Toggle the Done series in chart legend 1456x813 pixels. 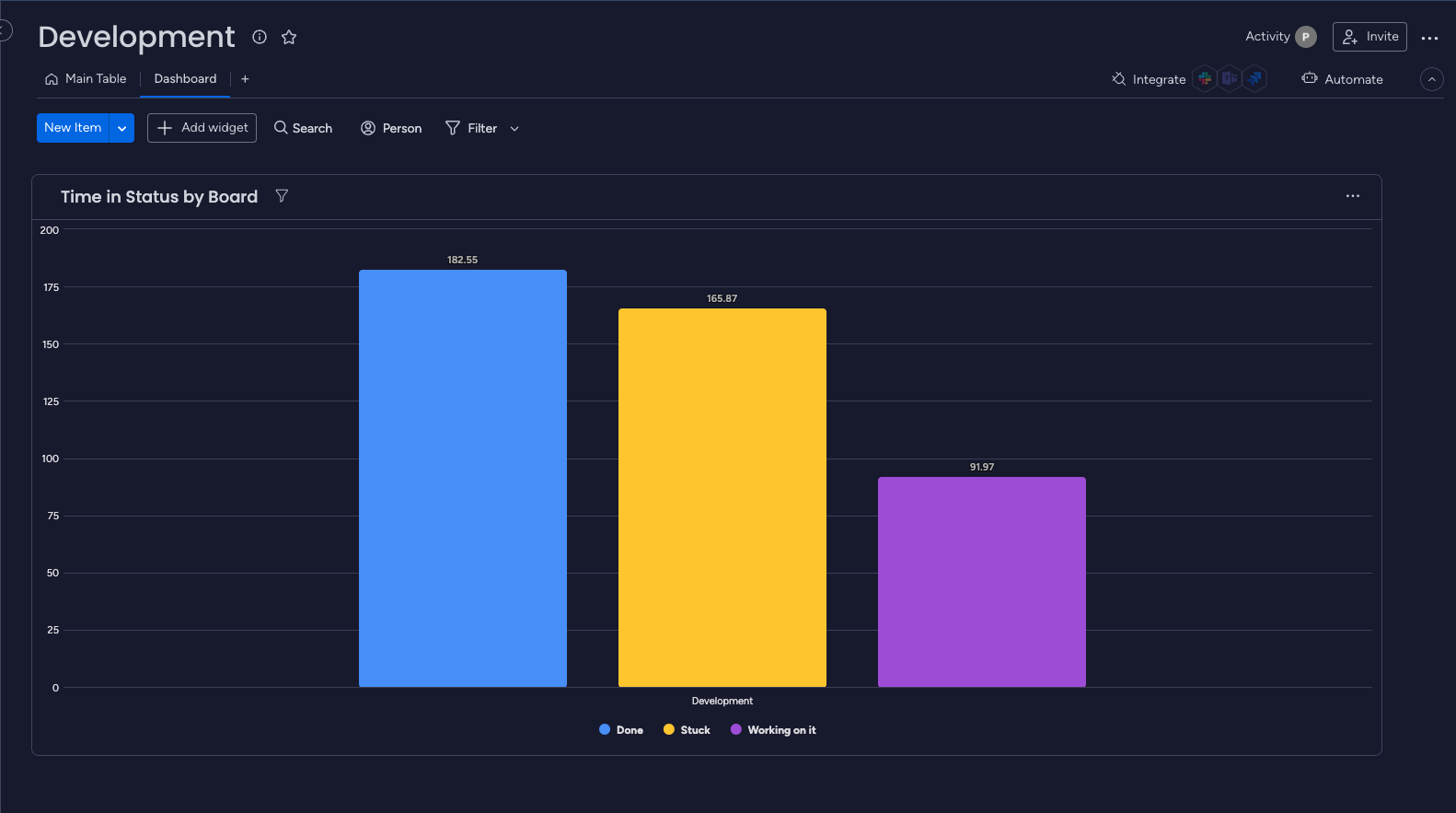[621, 730]
